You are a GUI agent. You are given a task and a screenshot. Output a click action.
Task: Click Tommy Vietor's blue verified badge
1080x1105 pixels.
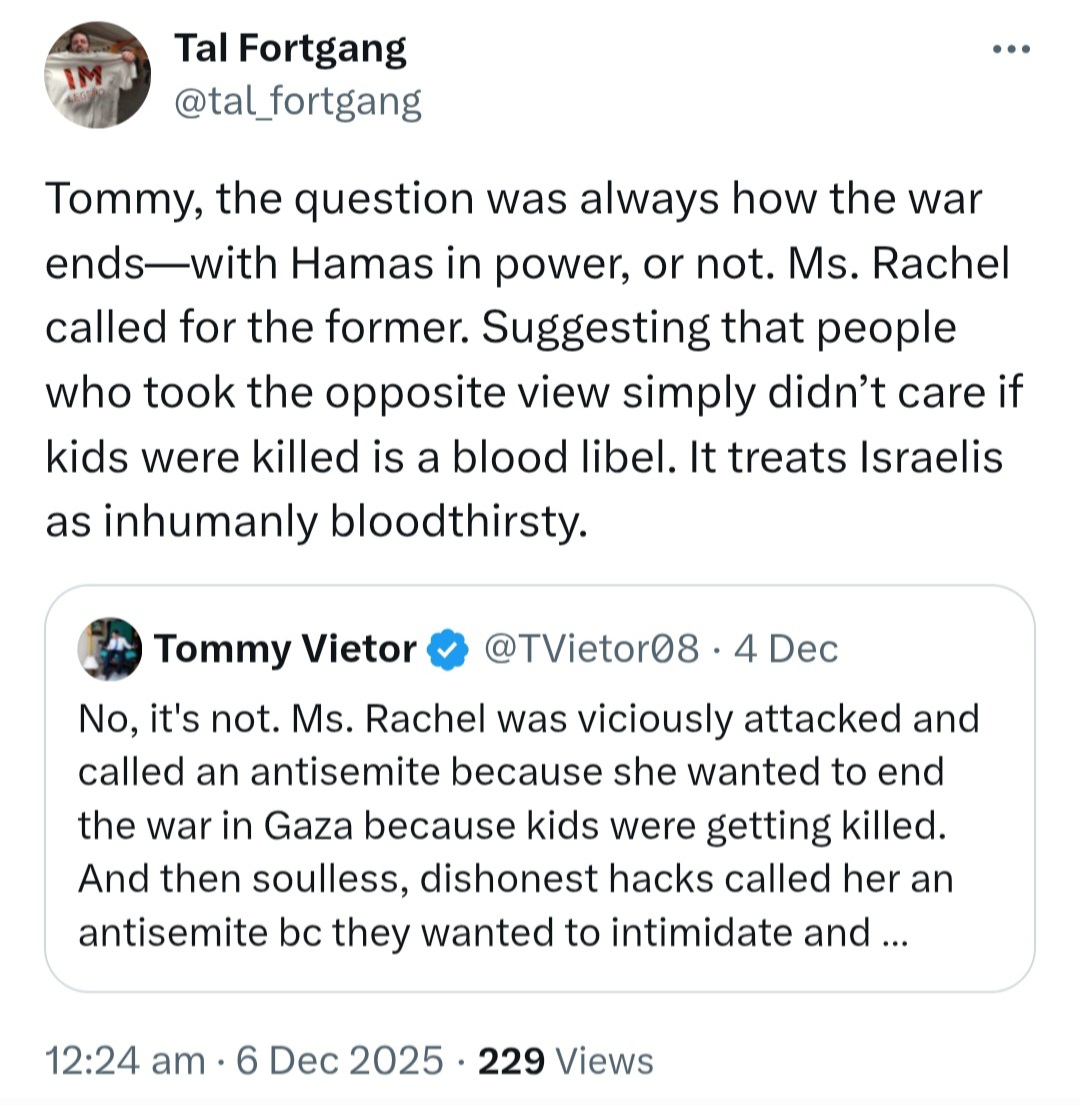(449, 649)
